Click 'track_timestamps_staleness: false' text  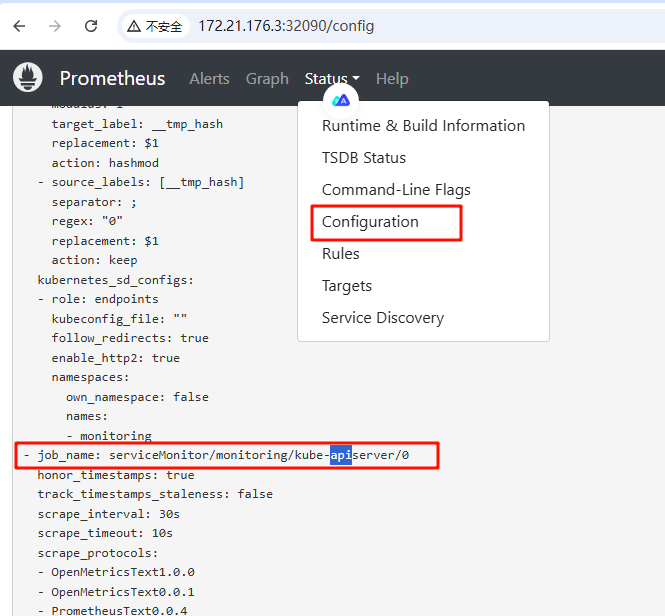(155, 494)
